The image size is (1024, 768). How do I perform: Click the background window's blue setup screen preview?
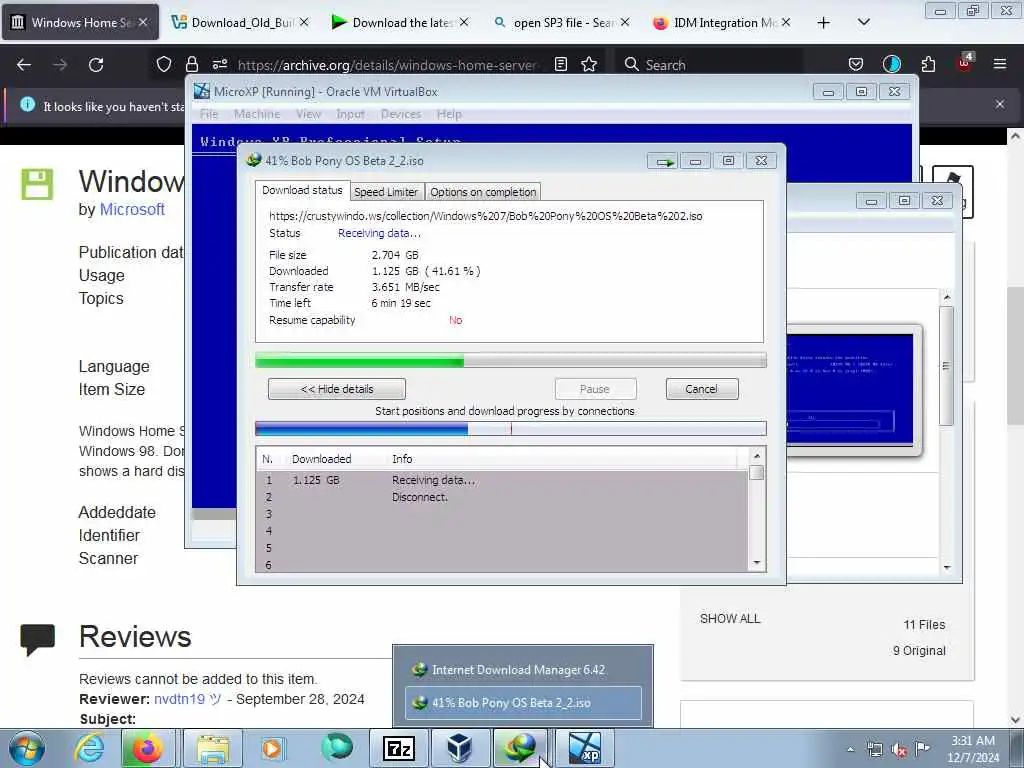click(x=850, y=389)
